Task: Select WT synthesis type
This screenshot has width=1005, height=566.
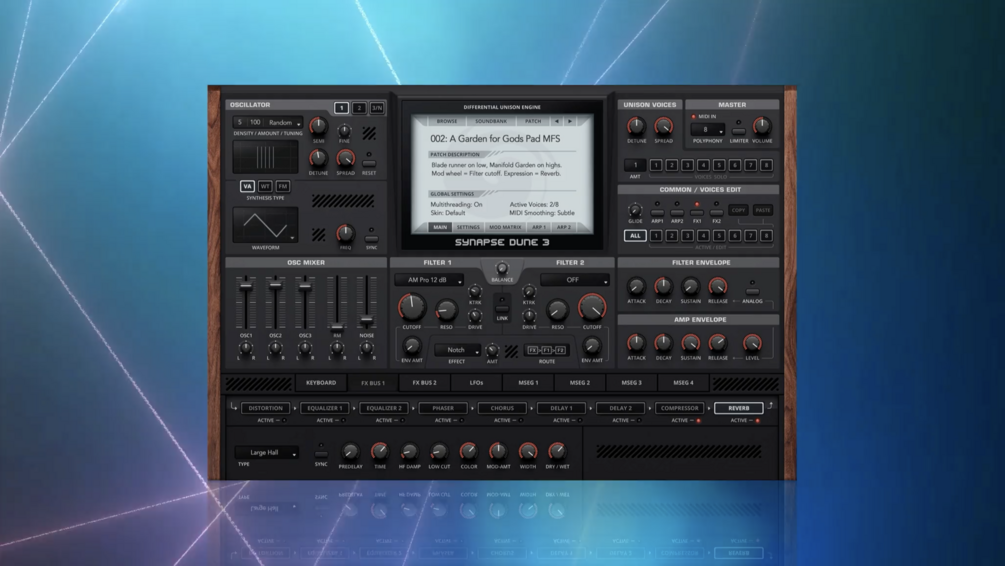Action: 265,187
